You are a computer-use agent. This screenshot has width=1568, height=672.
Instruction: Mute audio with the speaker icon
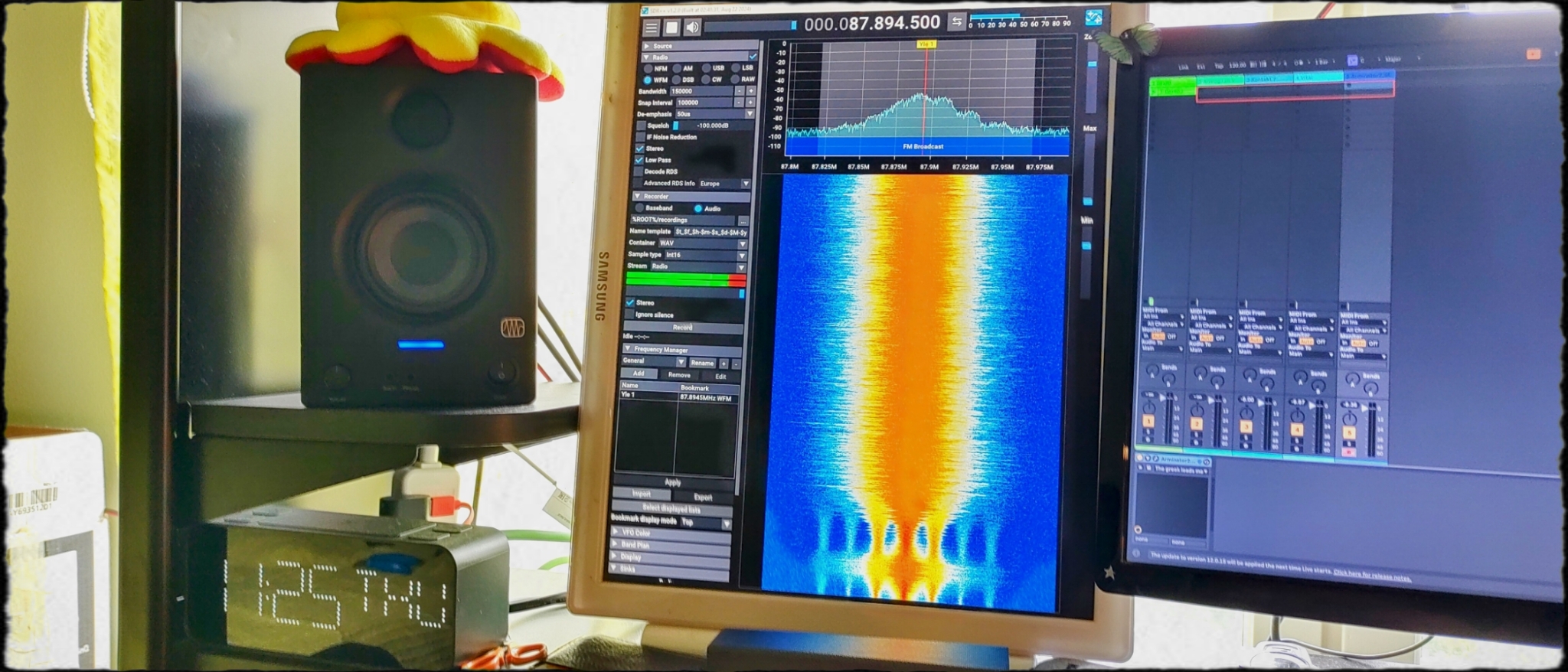pyautogui.click(x=692, y=28)
